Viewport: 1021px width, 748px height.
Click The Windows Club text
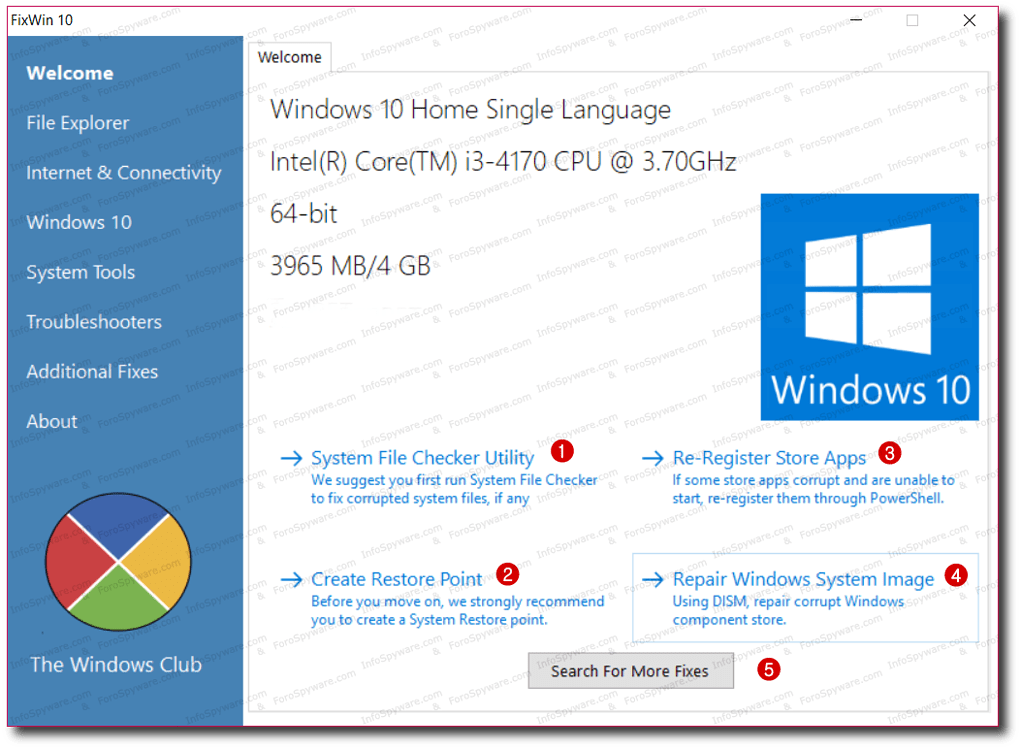[x=116, y=665]
